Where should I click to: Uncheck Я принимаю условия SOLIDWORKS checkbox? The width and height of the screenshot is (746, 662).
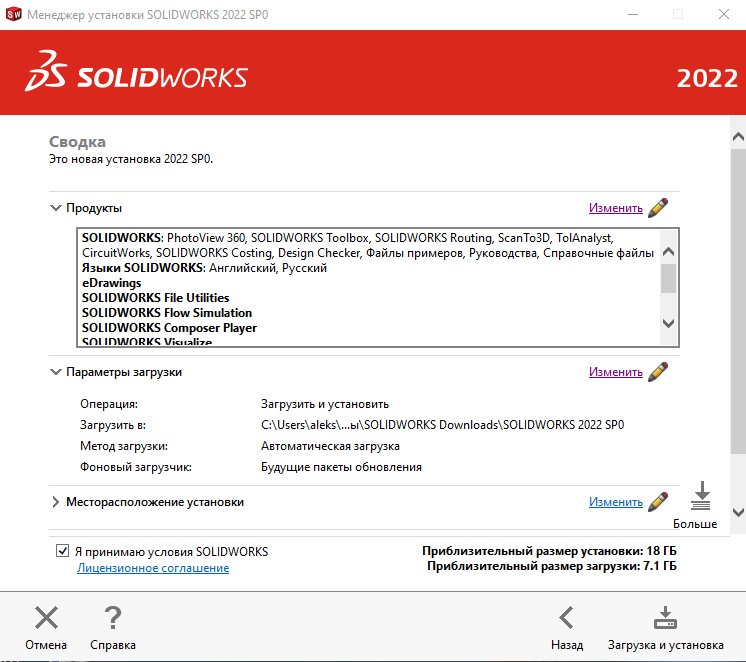click(x=62, y=551)
